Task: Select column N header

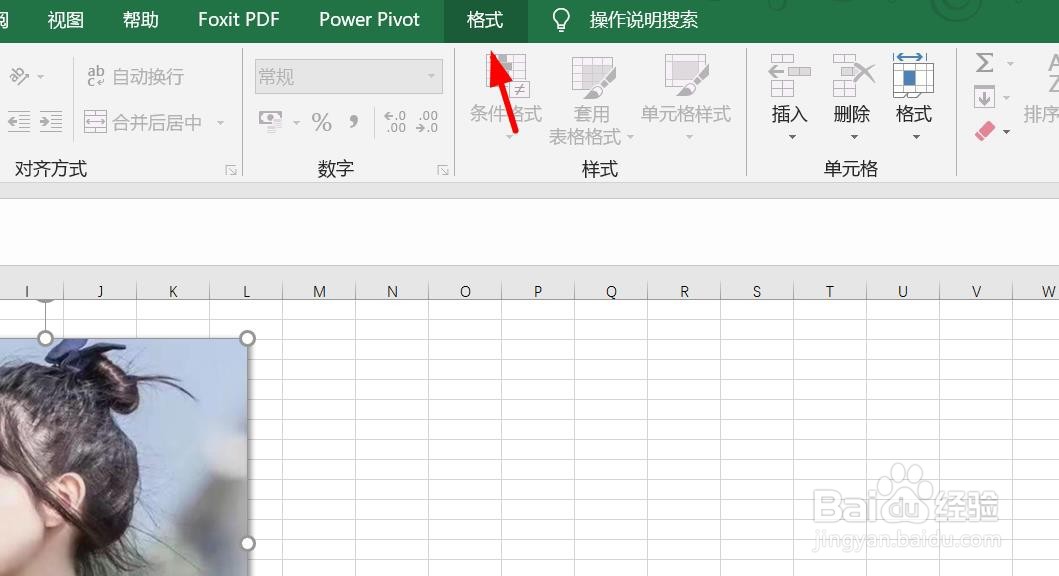Action: (392, 291)
